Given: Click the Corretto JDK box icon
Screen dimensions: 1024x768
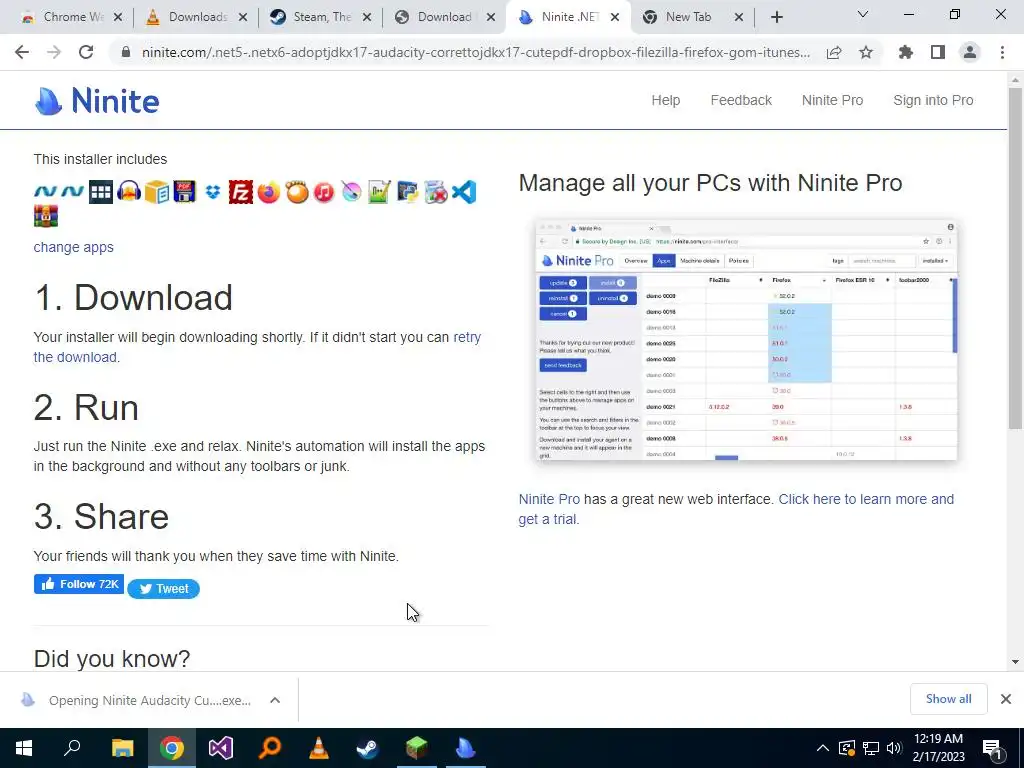Looking at the screenshot, I should (x=157, y=192).
